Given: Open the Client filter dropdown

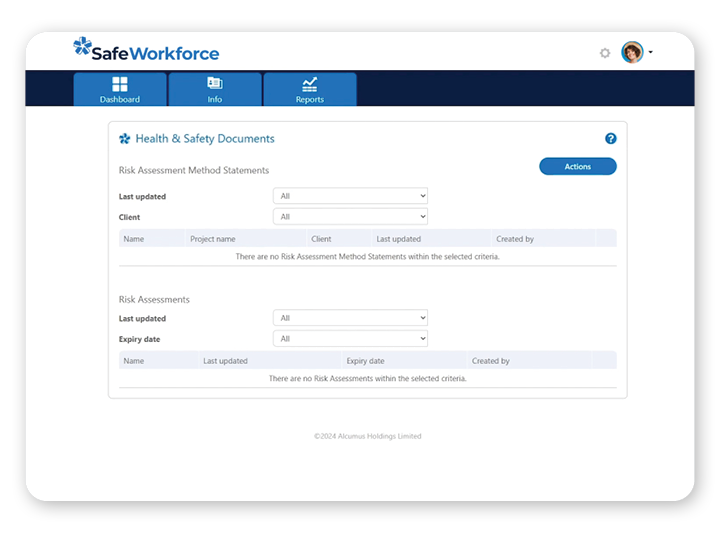Looking at the screenshot, I should 350,217.
